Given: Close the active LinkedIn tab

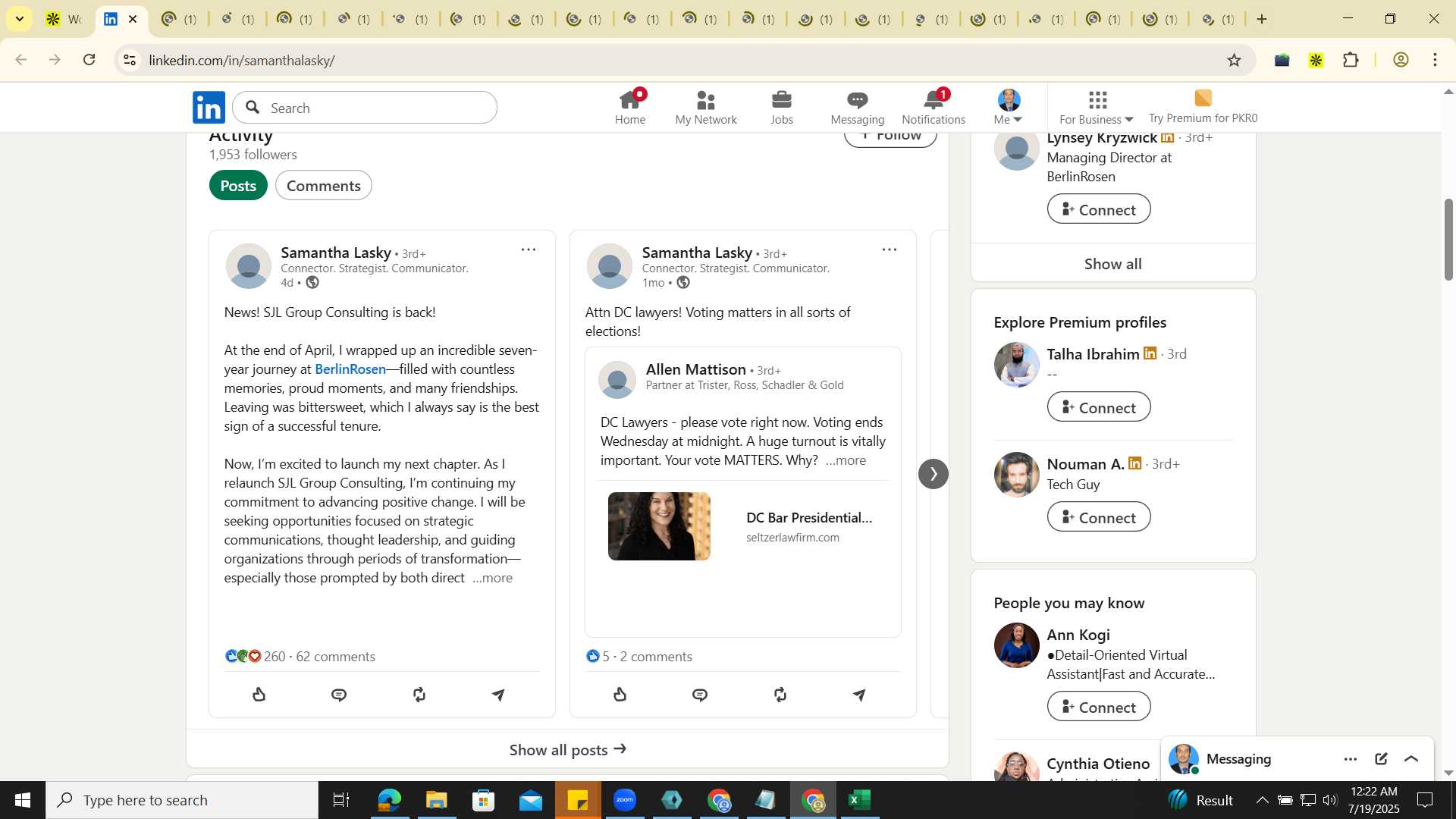Looking at the screenshot, I should [x=133, y=19].
